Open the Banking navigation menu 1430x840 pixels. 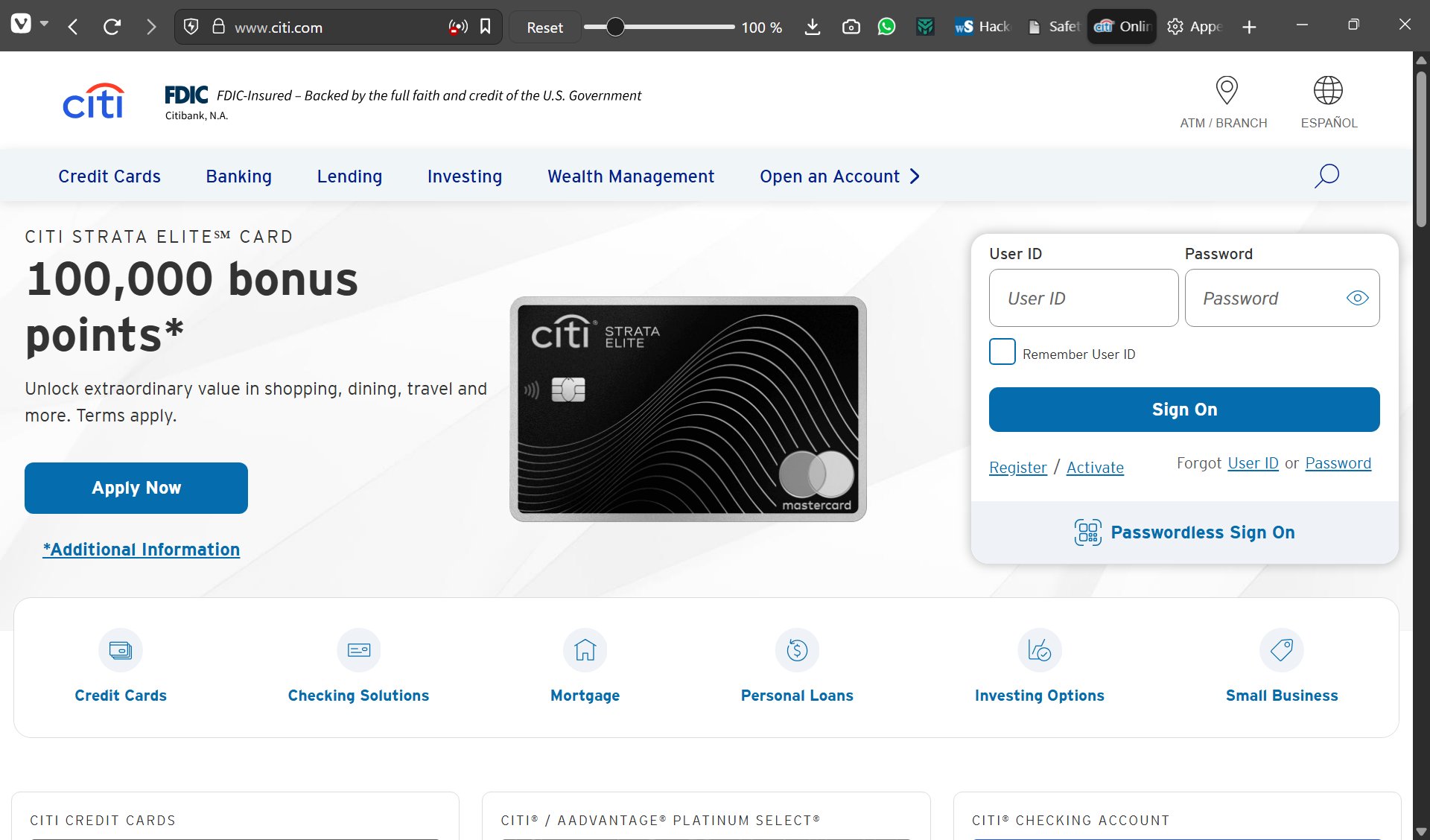coord(239,176)
